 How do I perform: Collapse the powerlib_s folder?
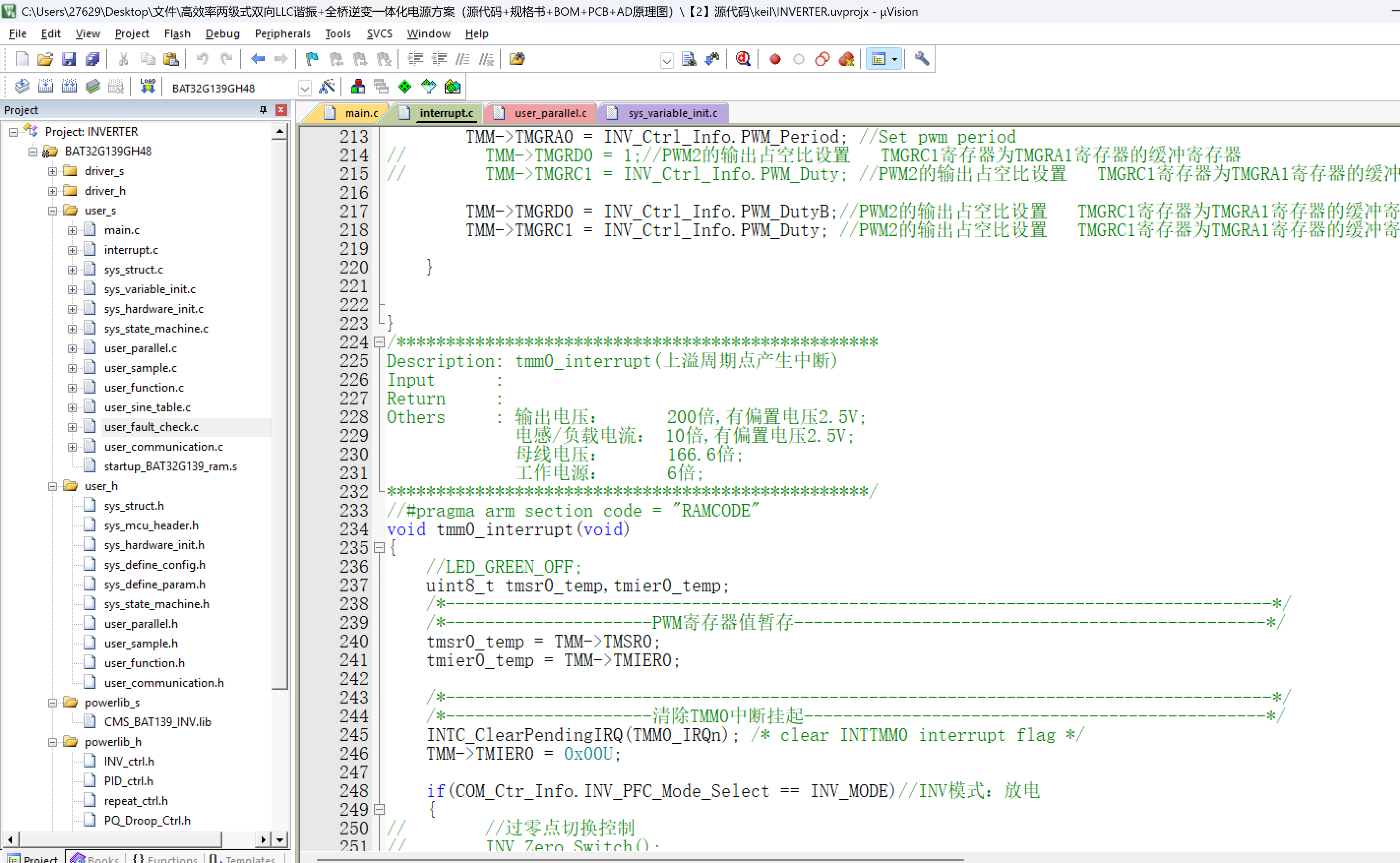tap(53, 703)
